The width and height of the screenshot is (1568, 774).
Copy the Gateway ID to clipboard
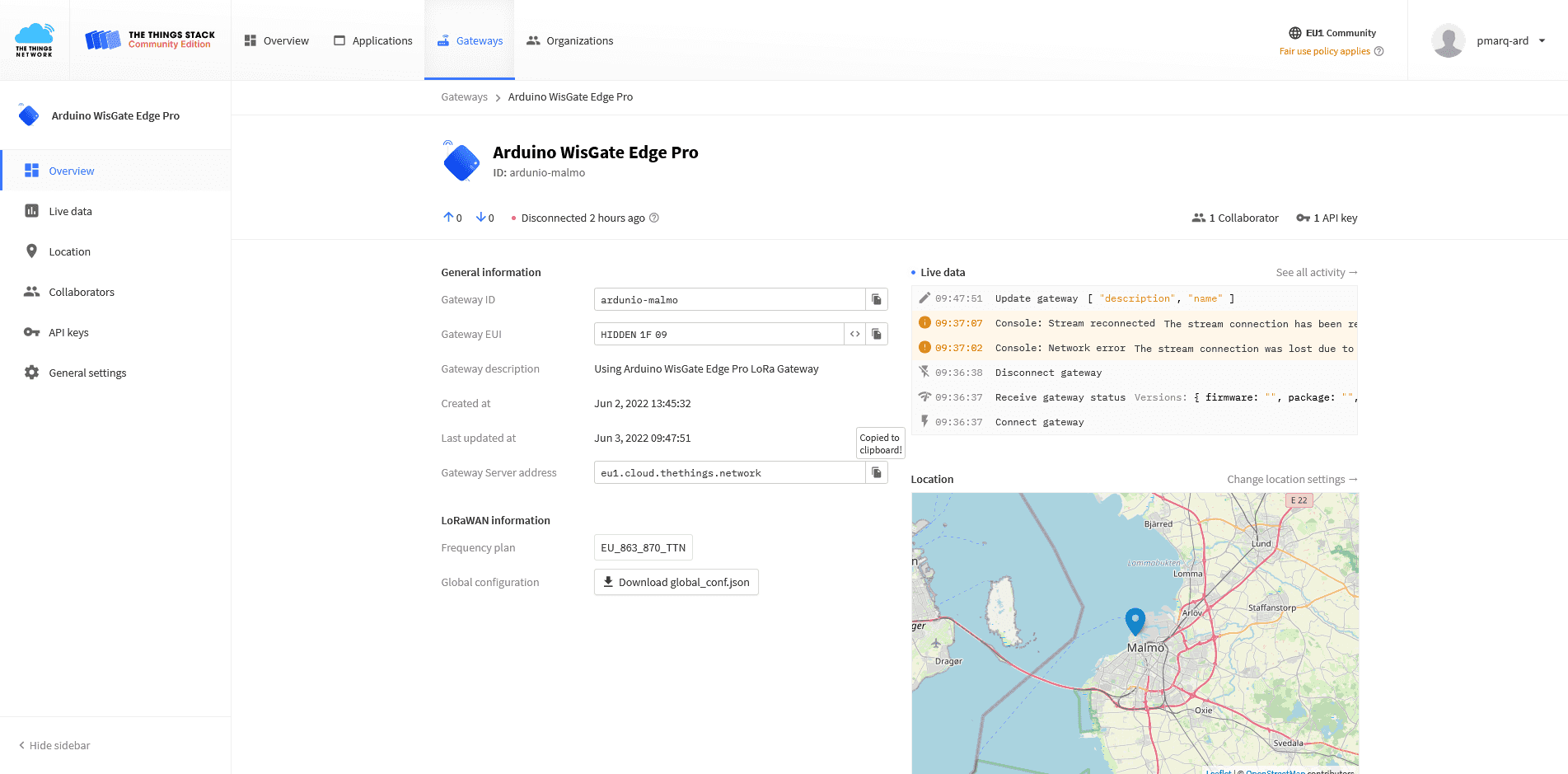(876, 299)
